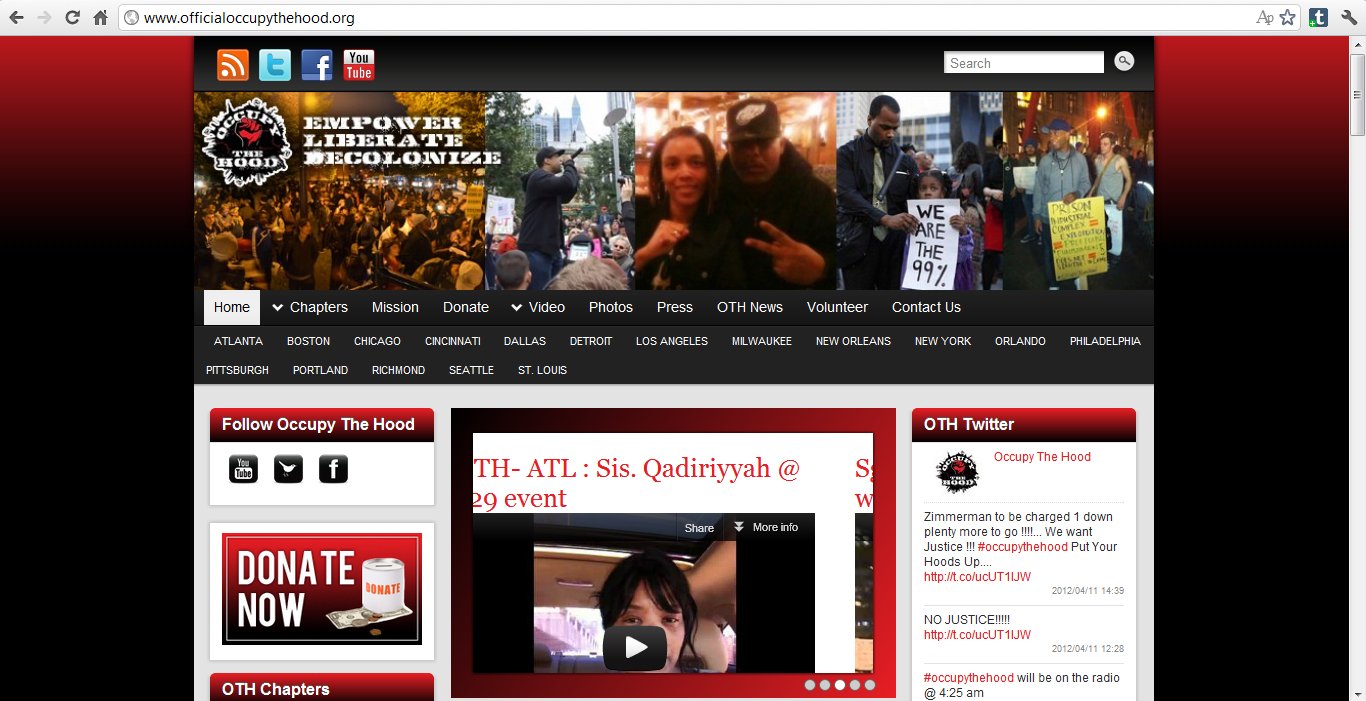This screenshot has height=701, width=1366.
Task: Open the Facebook icon in top header
Action: point(317,65)
